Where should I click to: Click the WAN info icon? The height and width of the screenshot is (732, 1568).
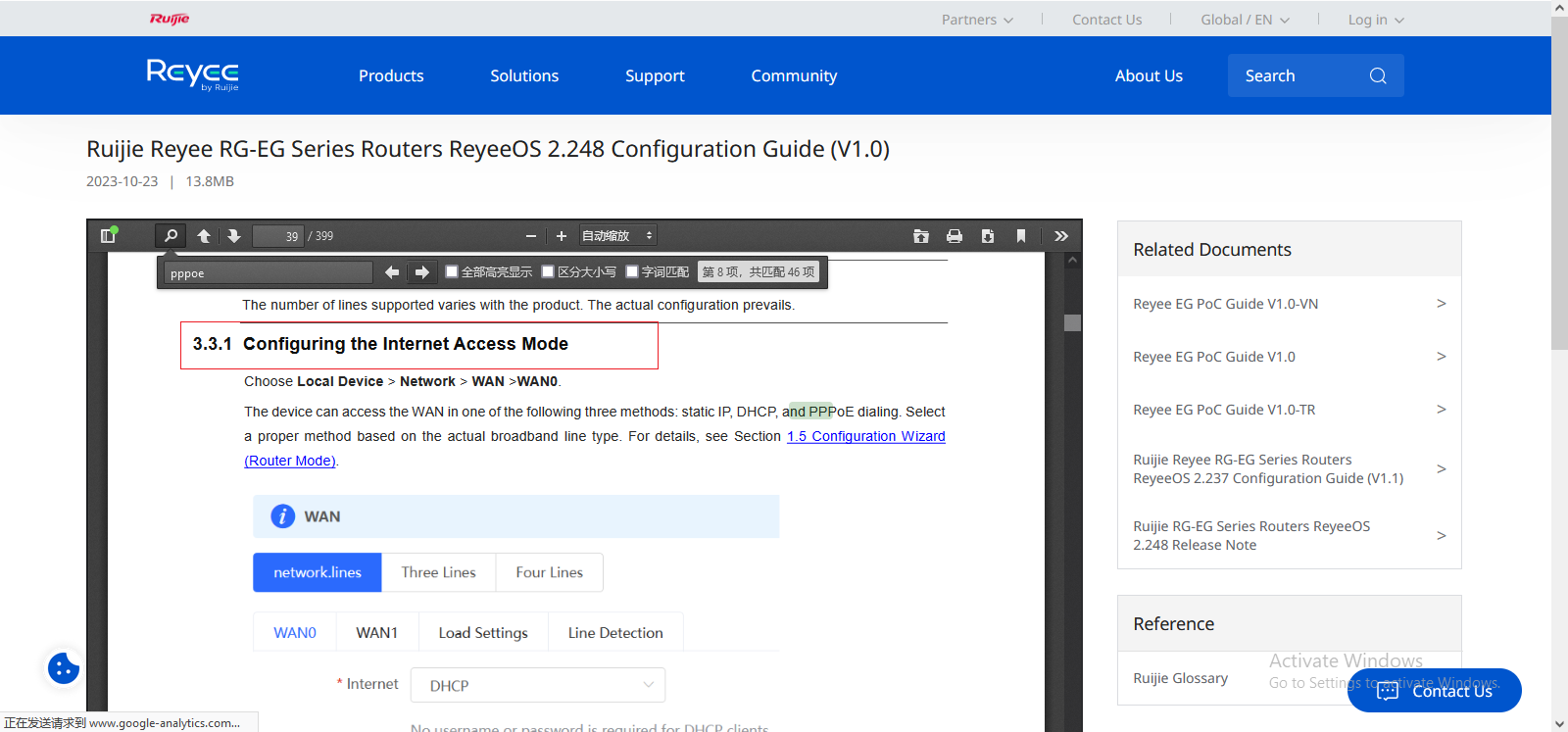(283, 516)
